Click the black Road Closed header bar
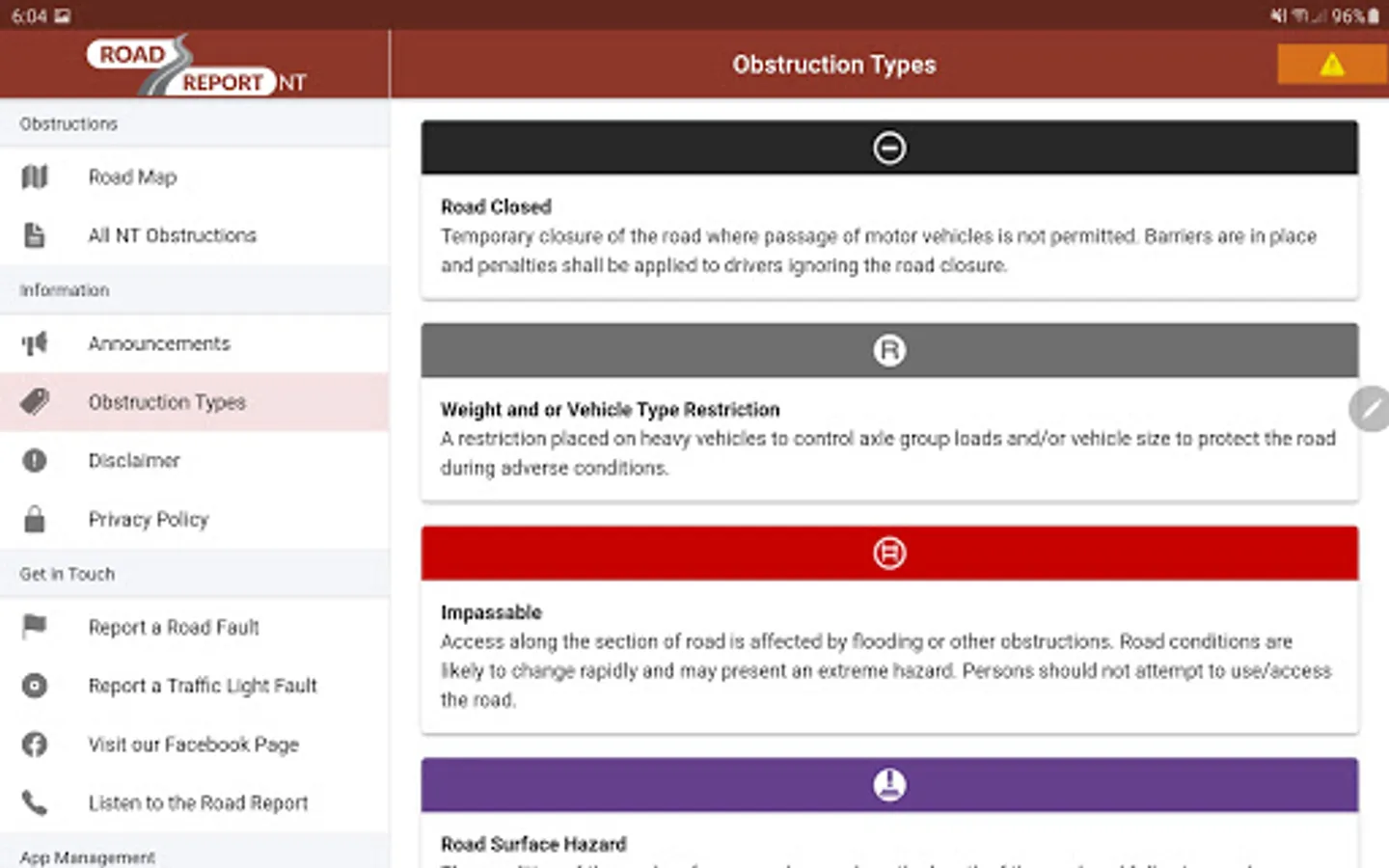Screen dimensions: 1389x868 (888, 148)
